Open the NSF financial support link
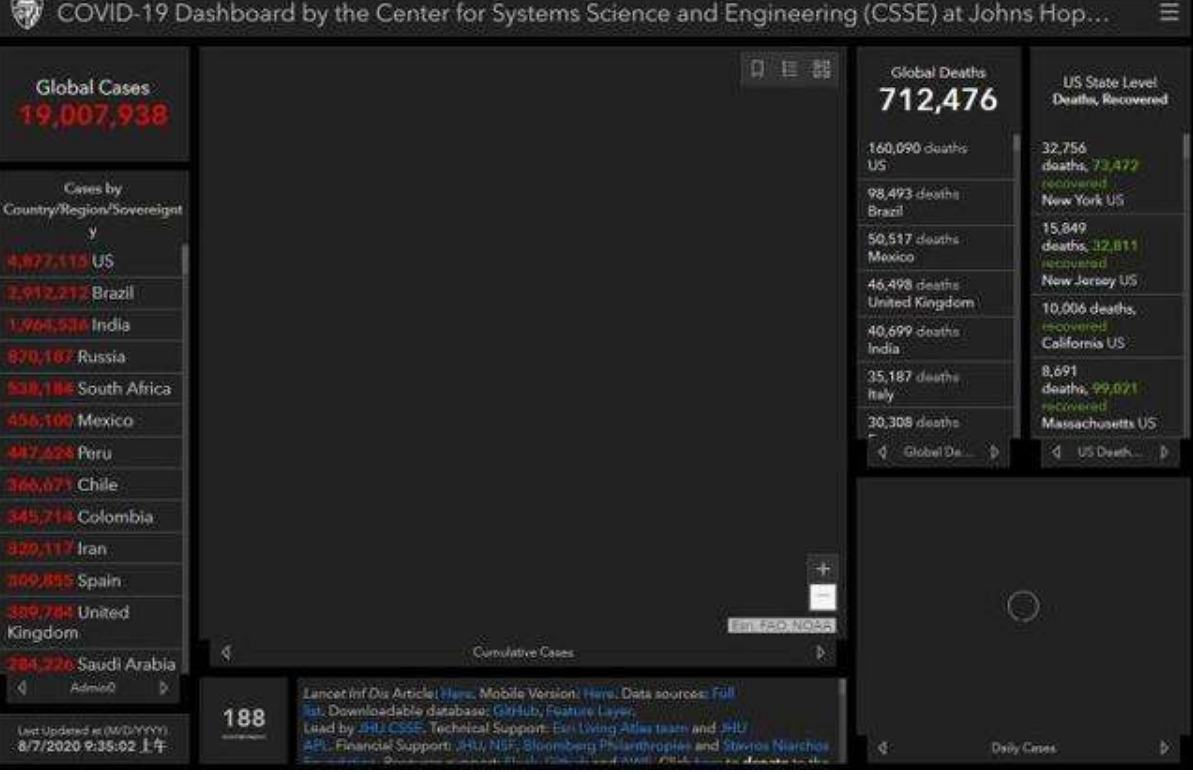 point(501,746)
